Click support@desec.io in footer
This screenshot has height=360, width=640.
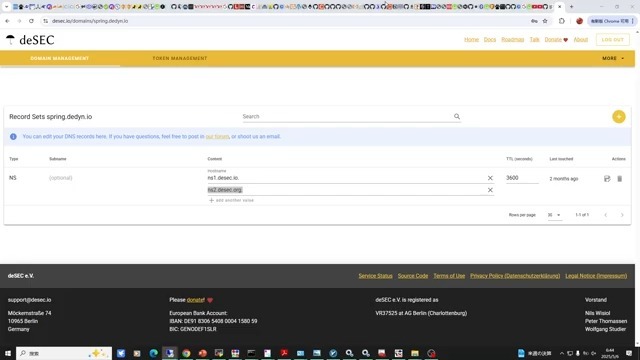[x=29, y=300]
